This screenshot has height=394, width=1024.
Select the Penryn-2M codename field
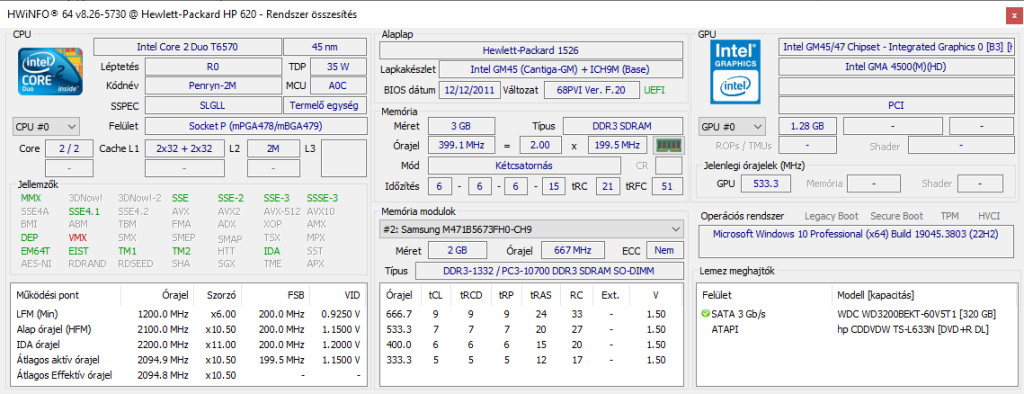click(x=213, y=86)
